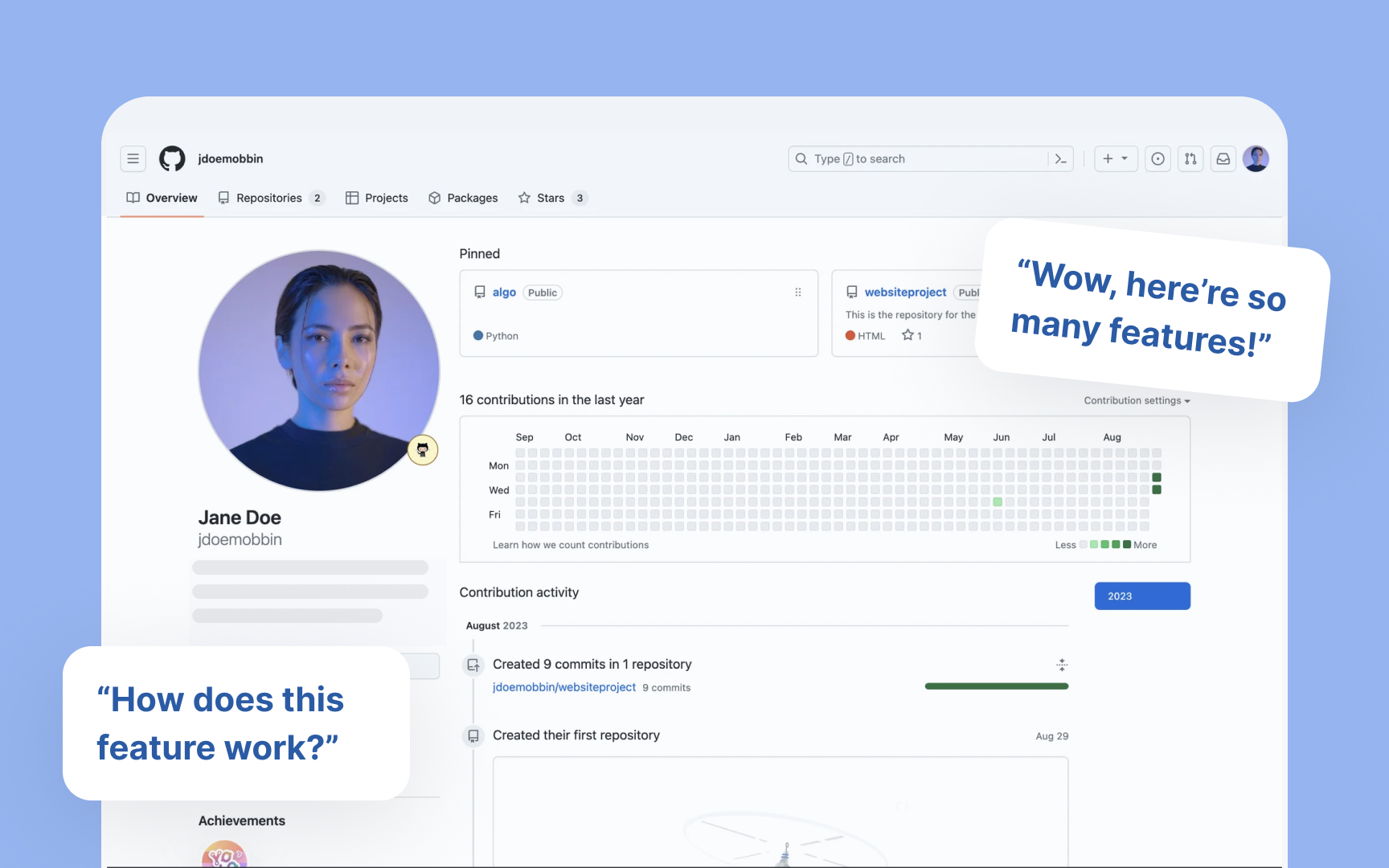Open the pull requests icon

coord(1190,158)
